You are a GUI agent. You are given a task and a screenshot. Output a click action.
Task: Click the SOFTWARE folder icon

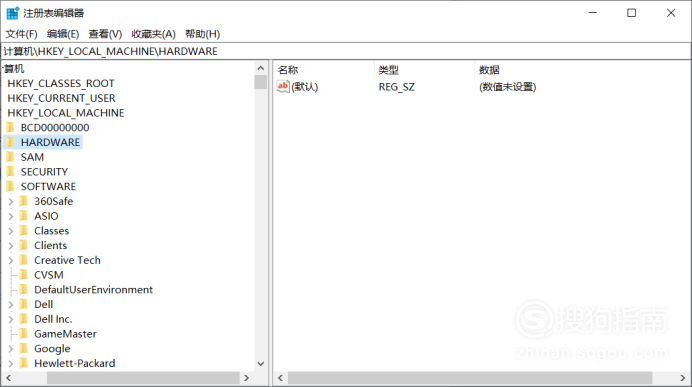(x=11, y=186)
